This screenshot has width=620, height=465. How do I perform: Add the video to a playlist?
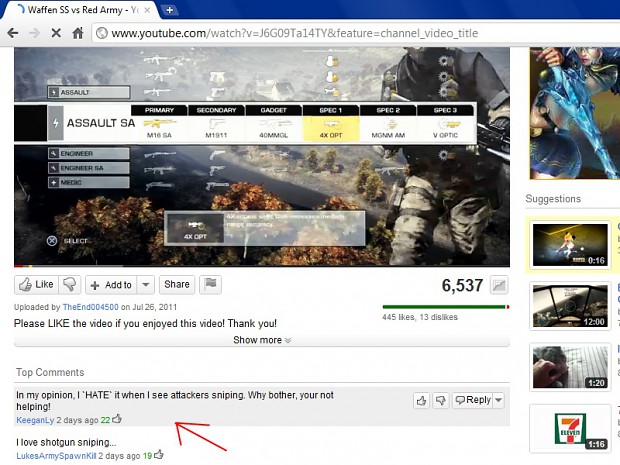tap(111, 285)
